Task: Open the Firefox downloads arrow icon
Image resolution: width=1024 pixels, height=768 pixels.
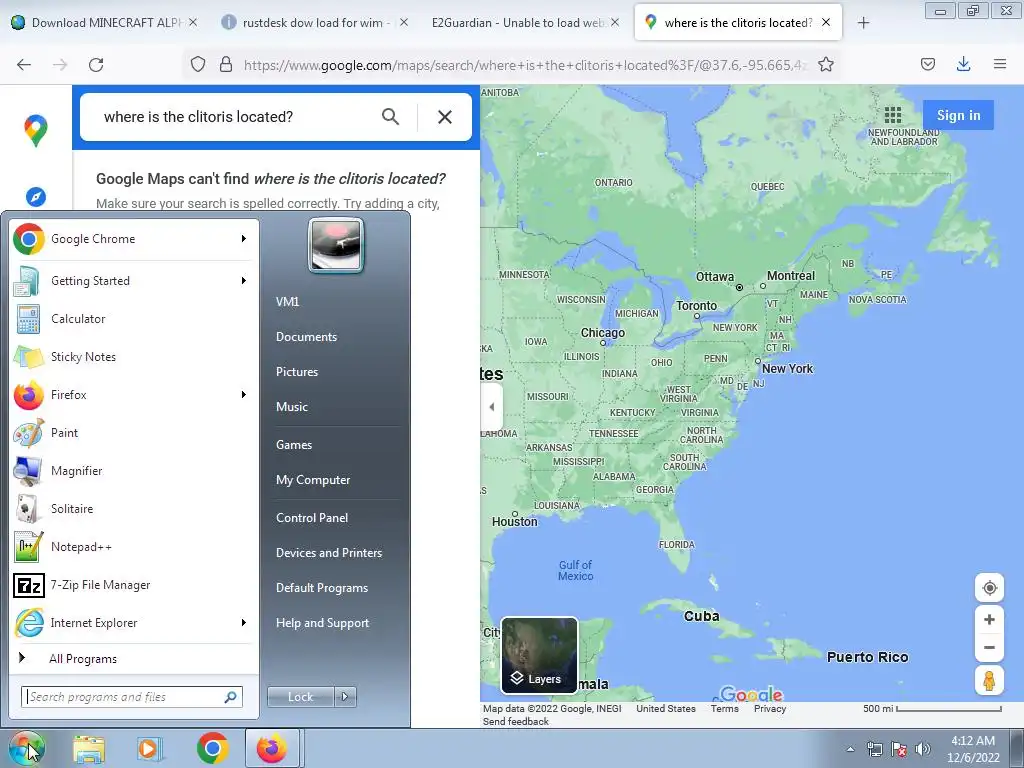Action: coord(963,64)
